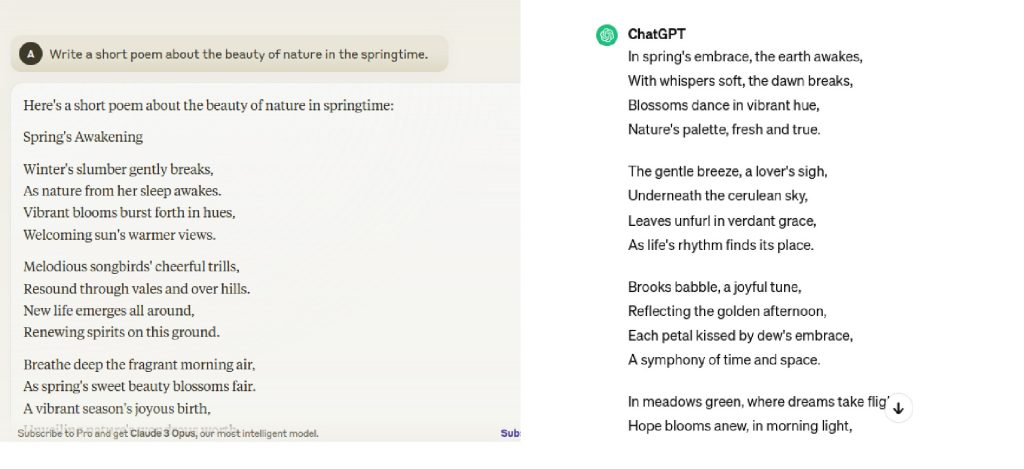
Task: Click the line "In spring's embrace, the earth awakes"
Action: point(745,56)
